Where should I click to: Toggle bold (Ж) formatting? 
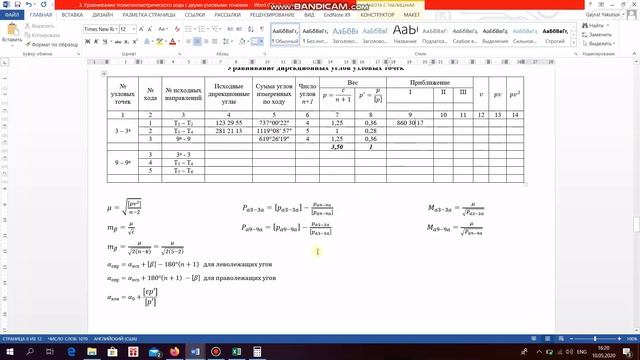[x=87, y=41]
